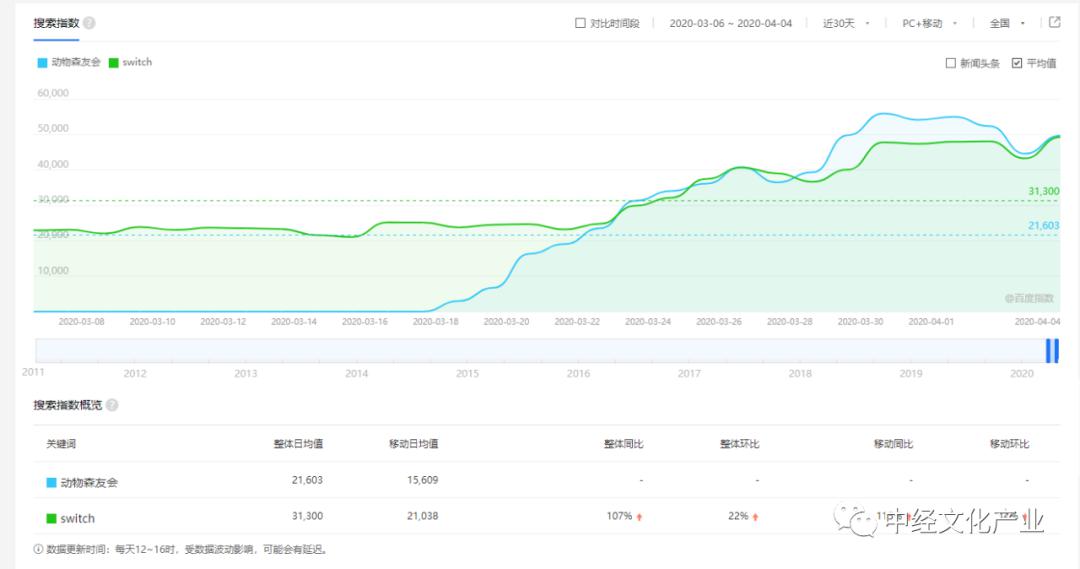Toggle the 动物森友会 legend in chart
The height and width of the screenshot is (569, 1080).
[x=69, y=62]
